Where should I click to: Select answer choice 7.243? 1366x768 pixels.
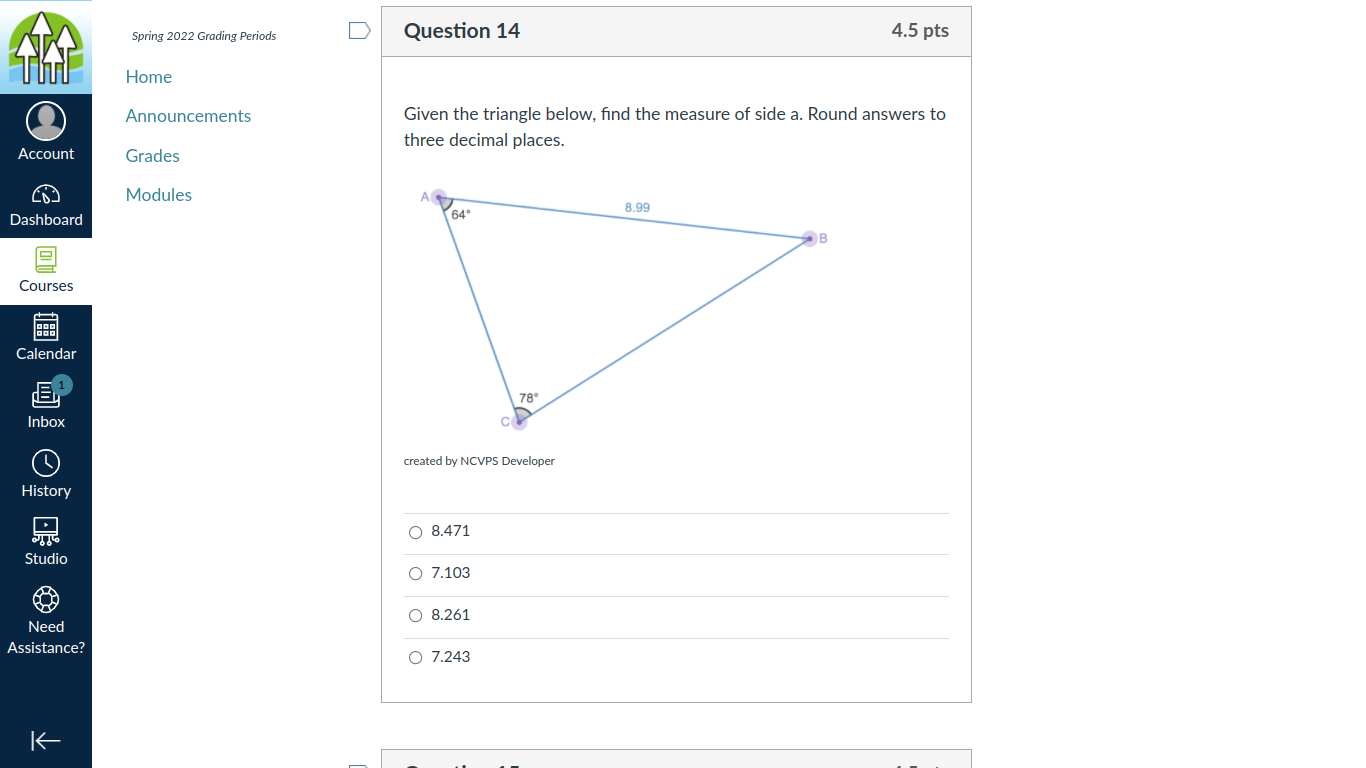(415, 657)
